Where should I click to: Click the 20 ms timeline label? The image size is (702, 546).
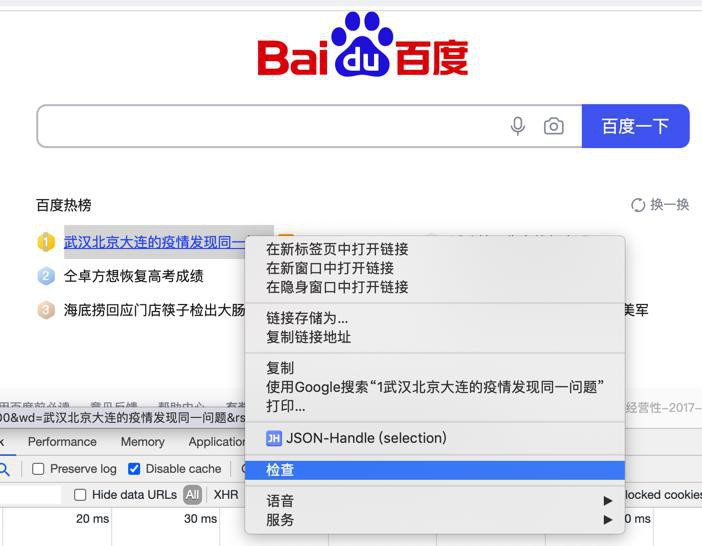(92, 519)
